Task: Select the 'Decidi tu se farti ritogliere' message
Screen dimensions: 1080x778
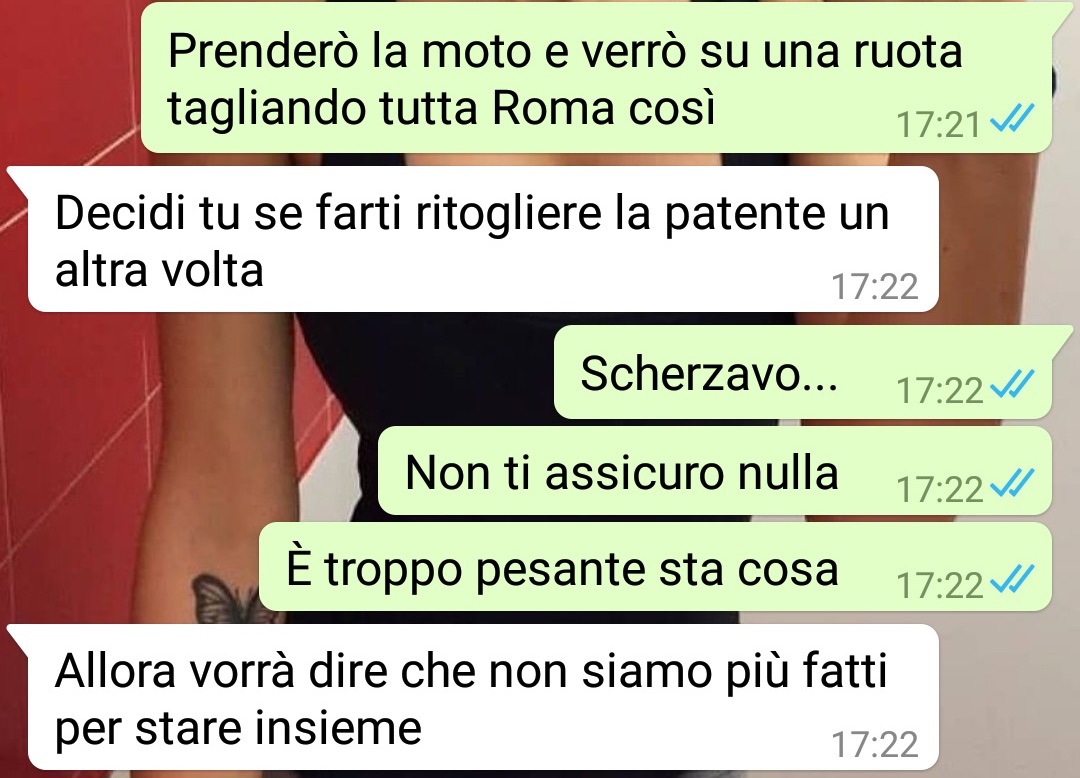Action: click(x=483, y=239)
